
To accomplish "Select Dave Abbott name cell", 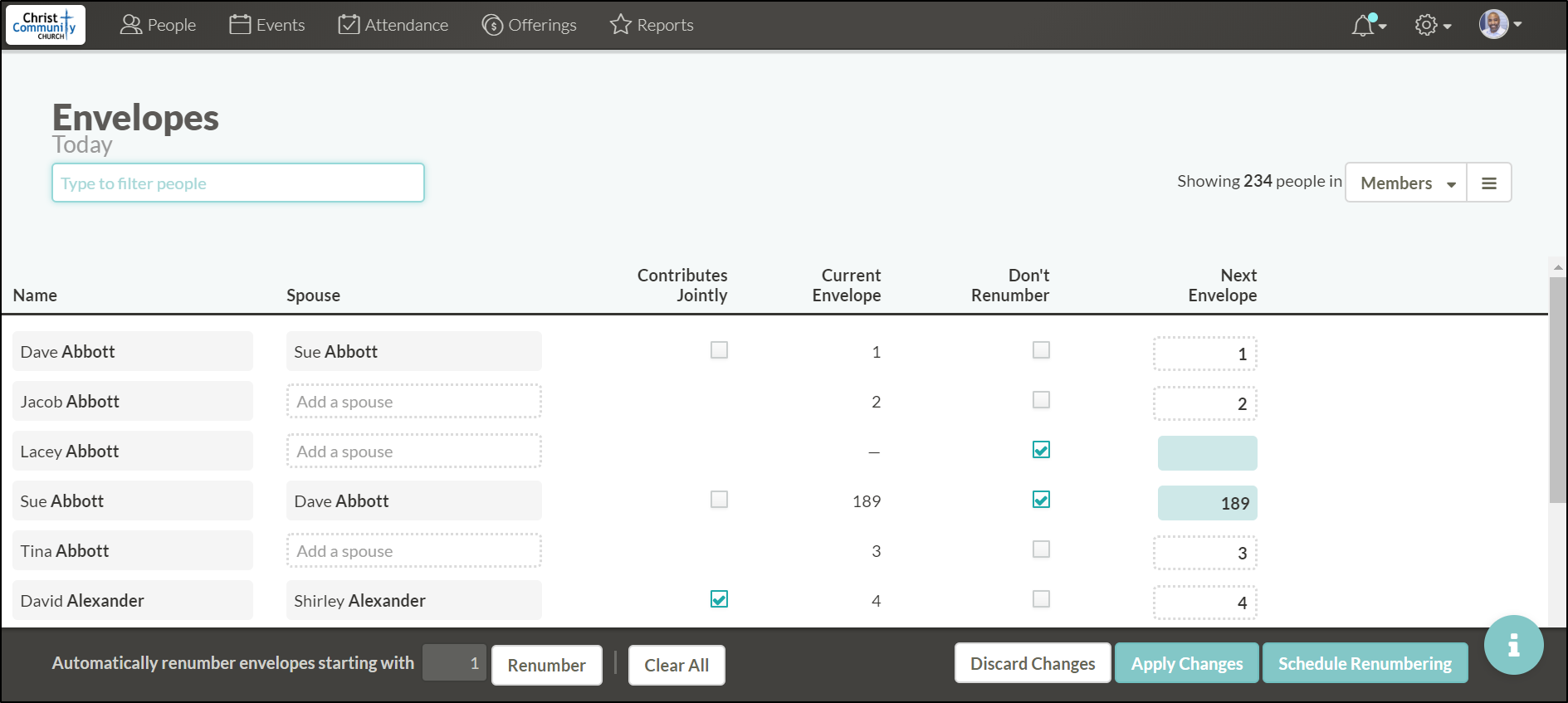I will (x=133, y=351).
